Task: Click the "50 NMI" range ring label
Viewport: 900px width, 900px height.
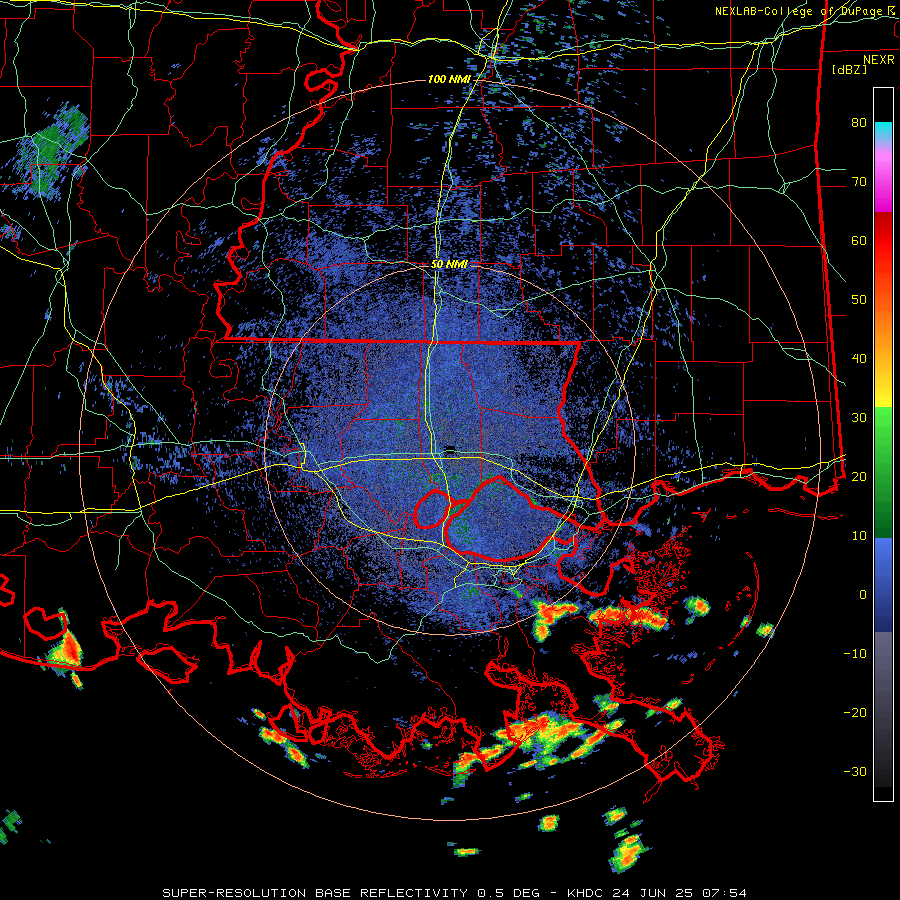Action: coord(449,265)
